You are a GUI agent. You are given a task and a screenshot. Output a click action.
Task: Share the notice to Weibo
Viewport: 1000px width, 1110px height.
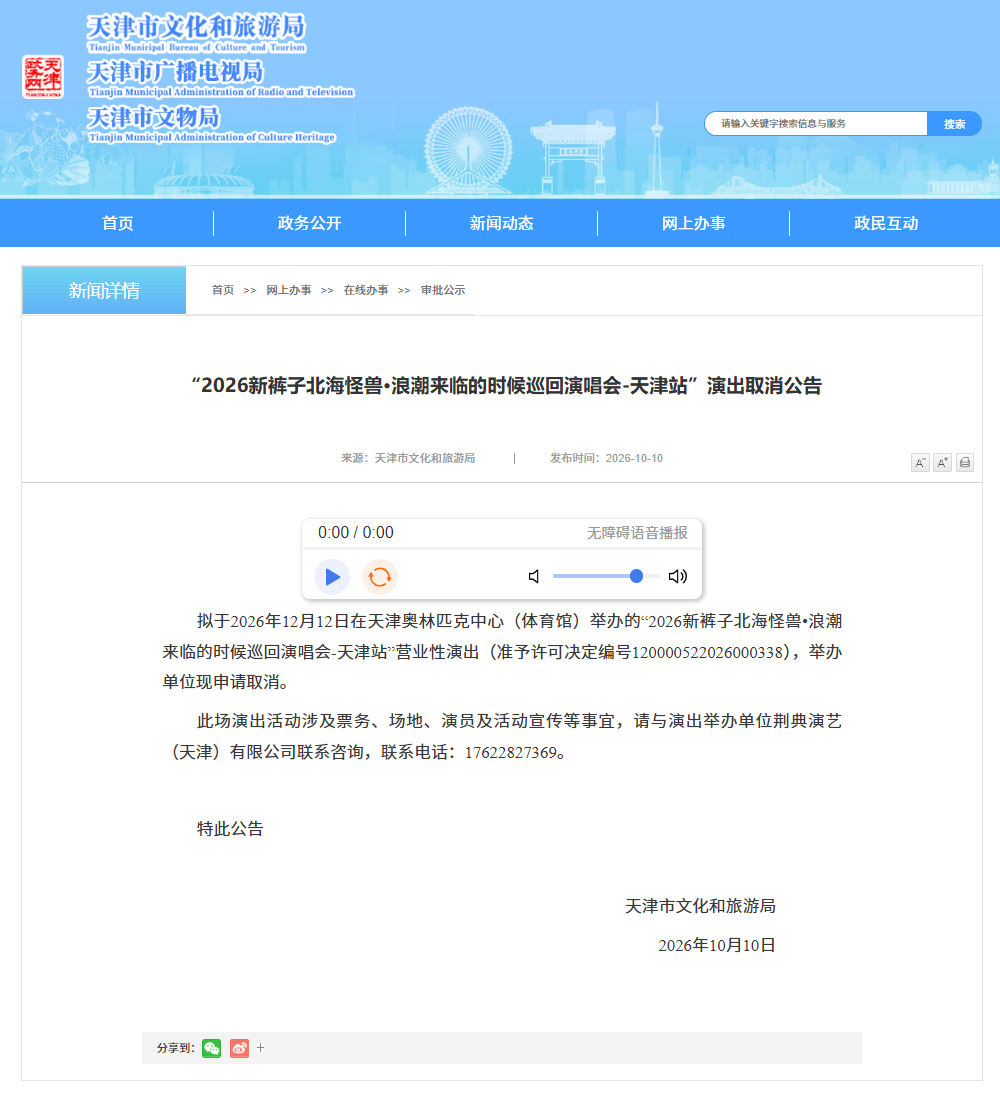point(240,1048)
